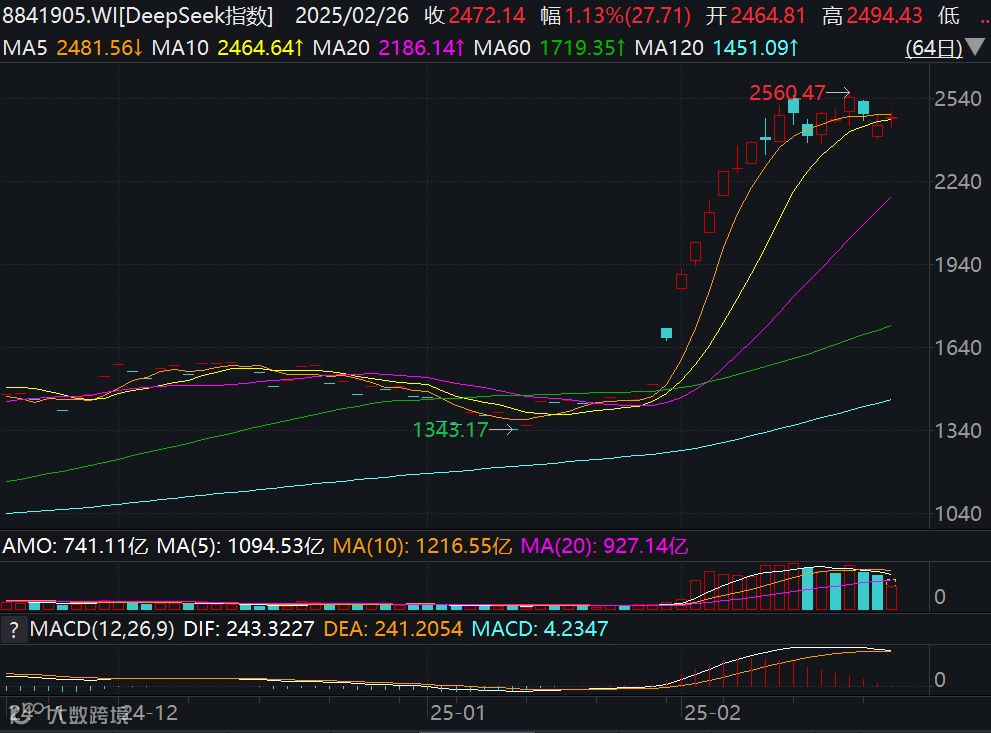The width and height of the screenshot is (991, 733).
Task: Select the 8841905.WI[DeepSeek指数] title
Action: (137, 15)
